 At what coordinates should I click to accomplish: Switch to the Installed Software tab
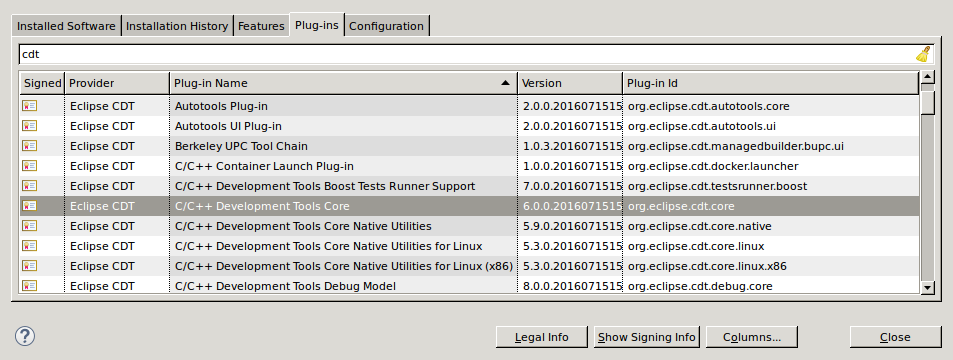[x=66, y=26]
